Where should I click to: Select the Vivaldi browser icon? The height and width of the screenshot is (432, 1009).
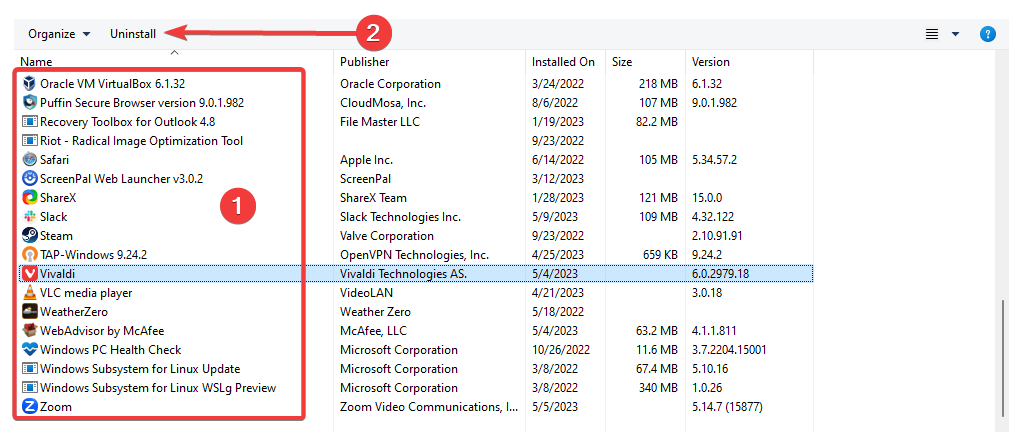click(30, 274)
